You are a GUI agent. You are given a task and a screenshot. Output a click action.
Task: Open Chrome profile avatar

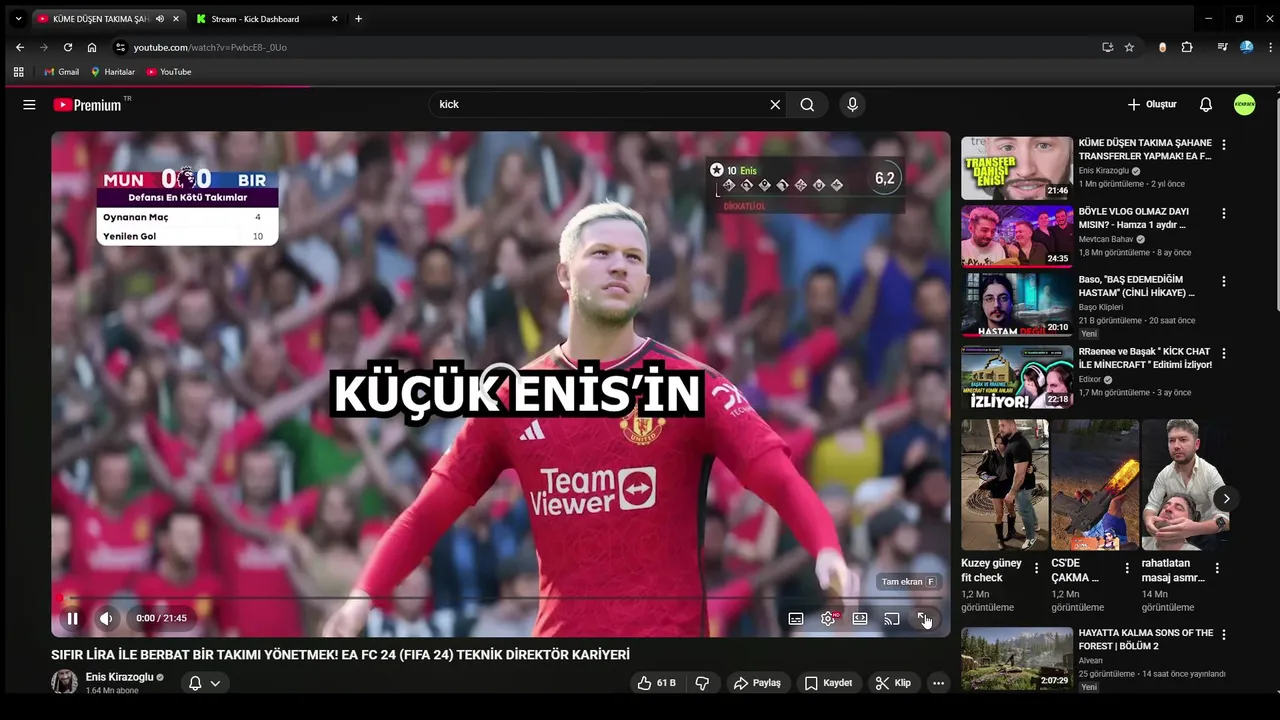tap(1246, 47)
